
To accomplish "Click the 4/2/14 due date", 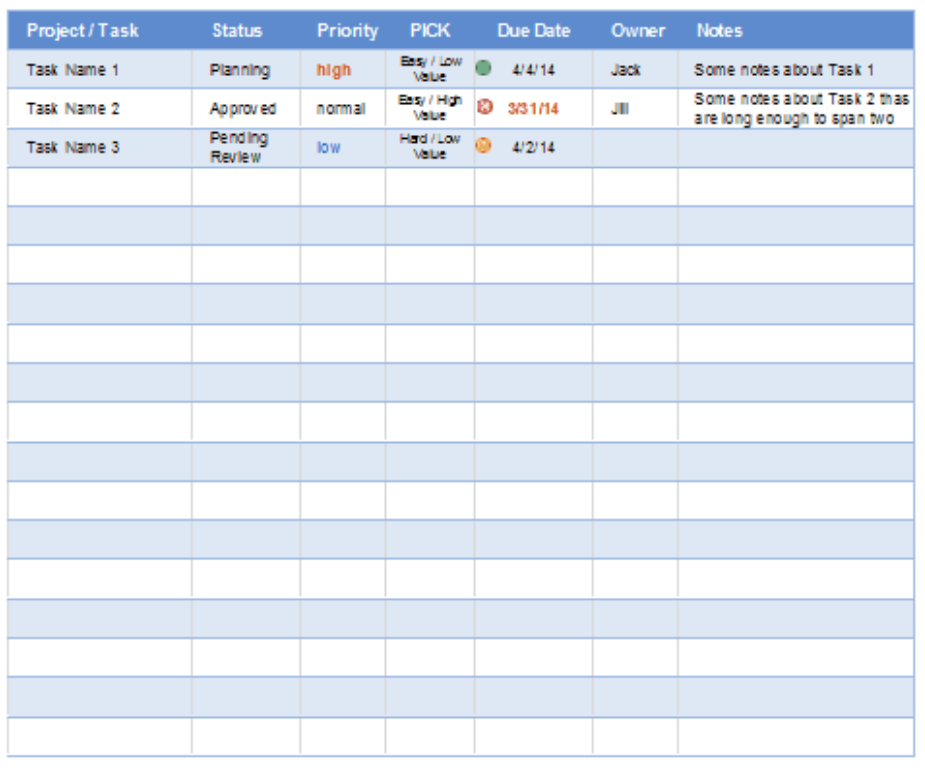I will (x=533, y=148).
